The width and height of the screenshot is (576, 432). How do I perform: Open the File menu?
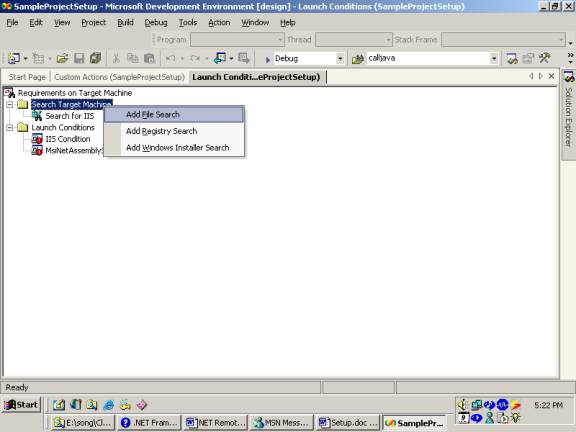(x=12, y=23)
